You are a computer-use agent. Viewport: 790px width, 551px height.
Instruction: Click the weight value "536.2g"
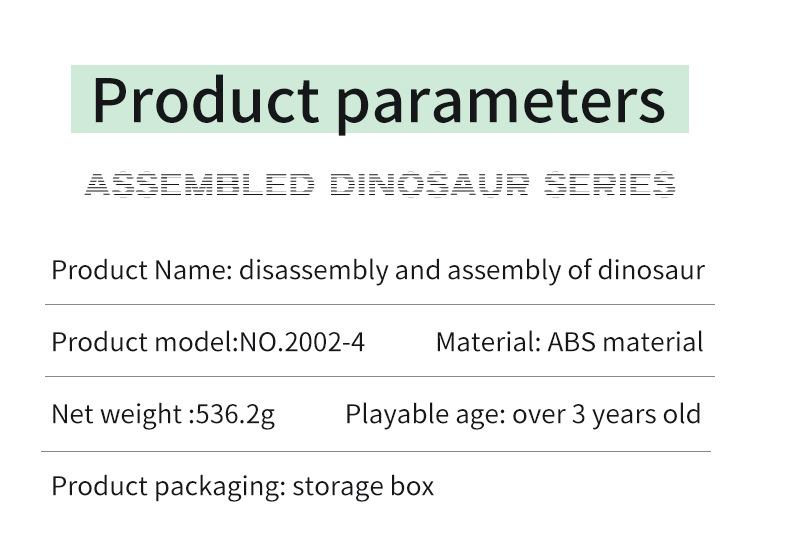click(x=231, y=414)
